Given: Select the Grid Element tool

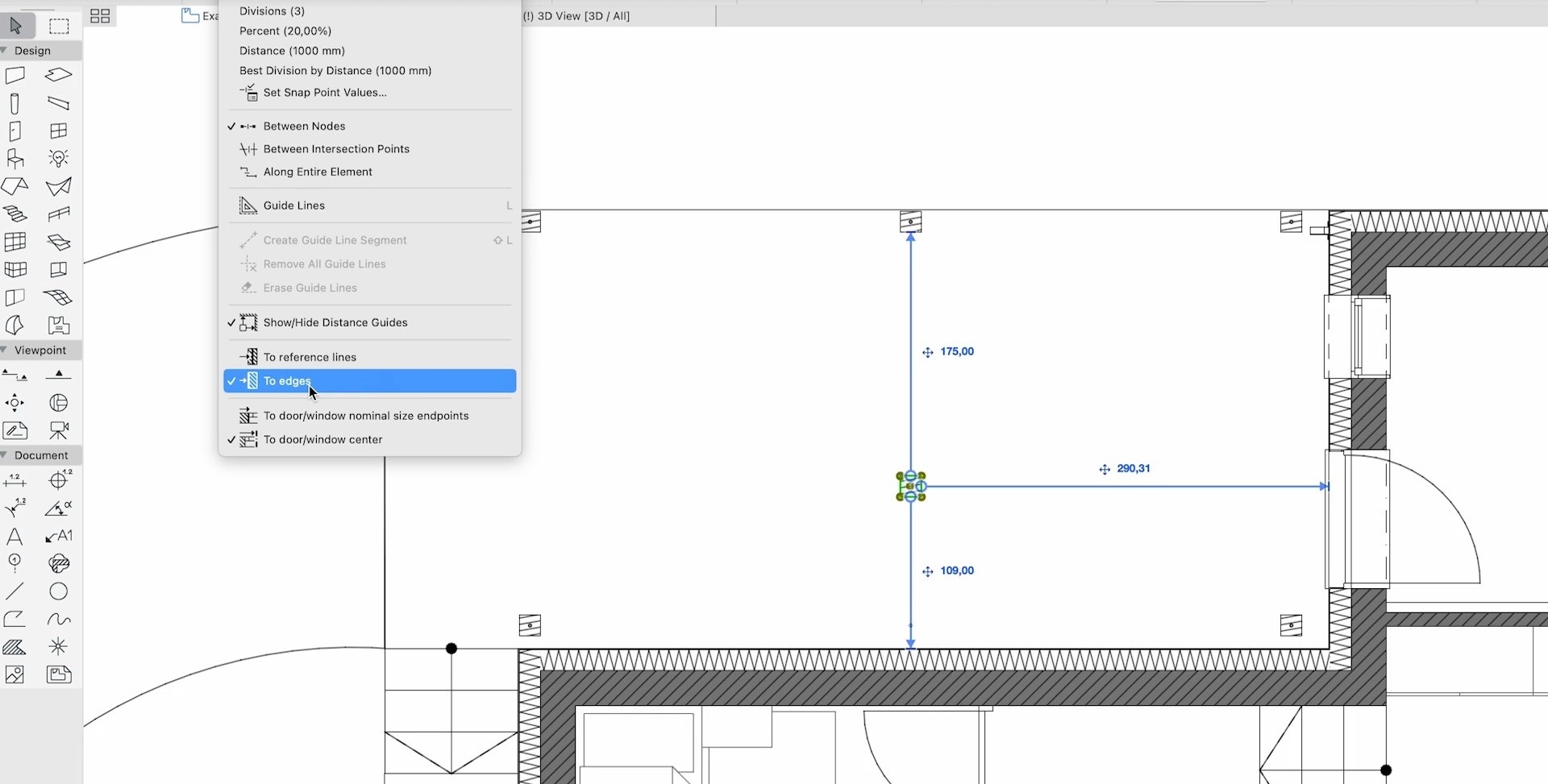Looking at the screenshot, I should pos(15,563).
